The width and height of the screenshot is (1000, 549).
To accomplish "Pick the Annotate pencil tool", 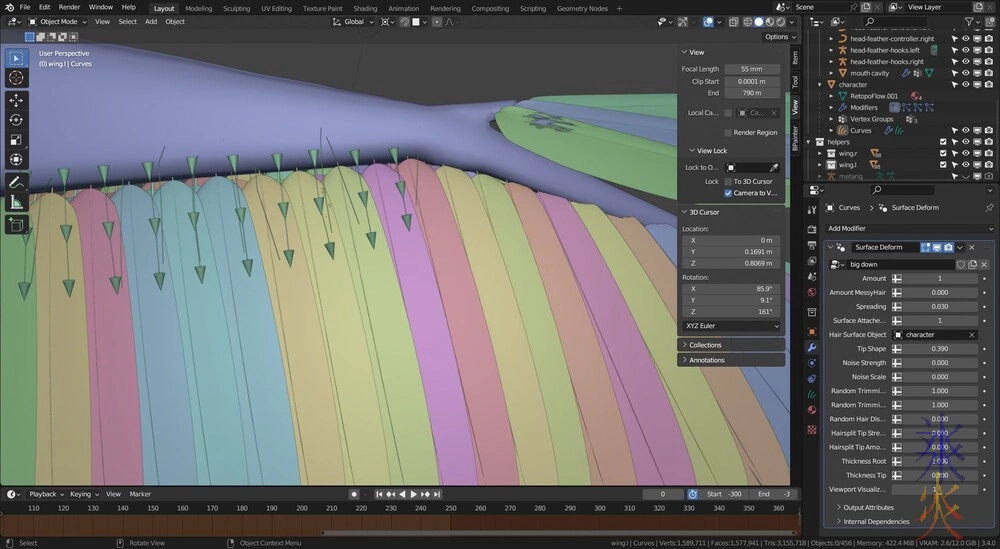I will click(16, 182).
